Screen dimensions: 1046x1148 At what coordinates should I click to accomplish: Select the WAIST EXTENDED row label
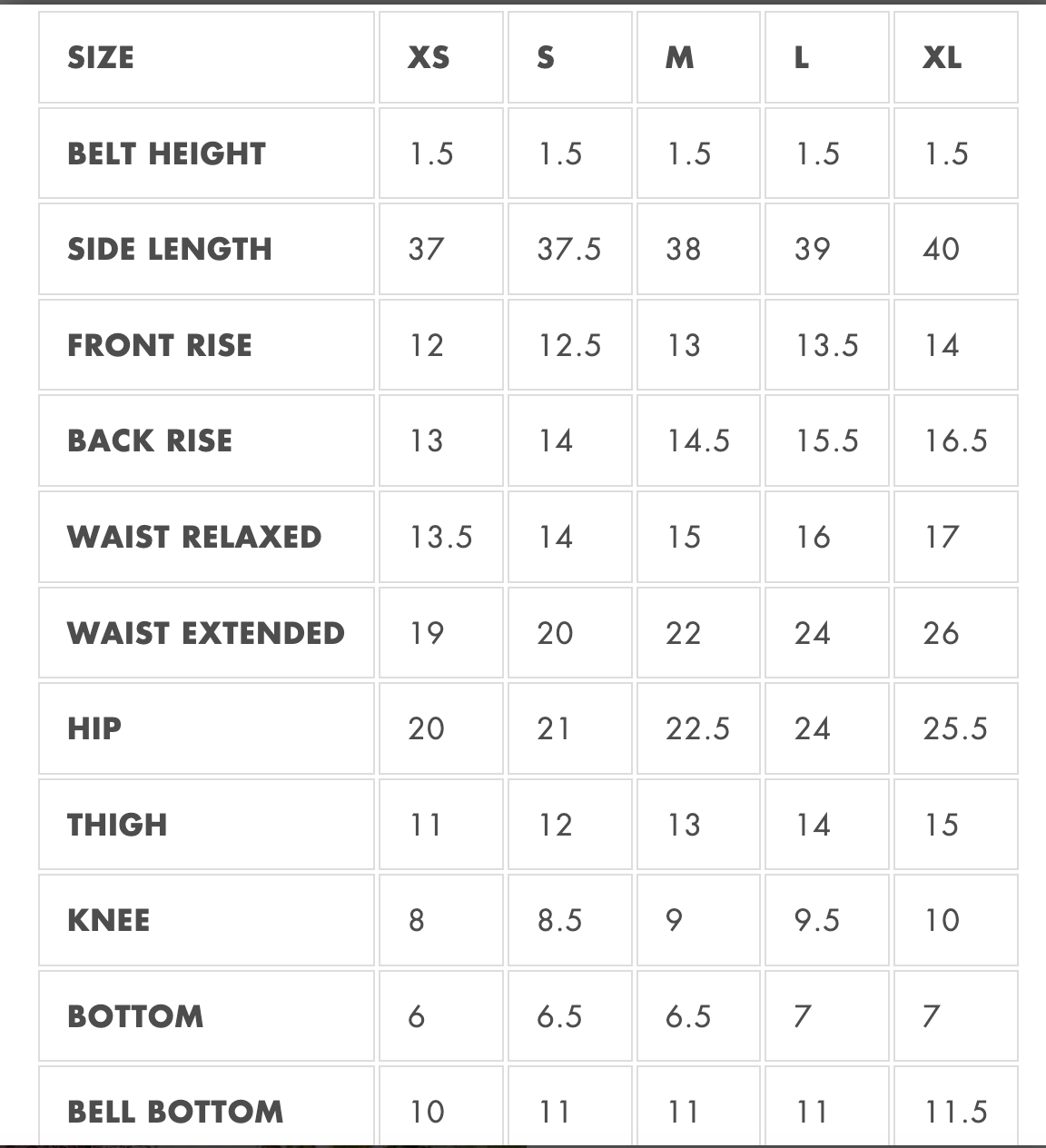click(206, 633)
